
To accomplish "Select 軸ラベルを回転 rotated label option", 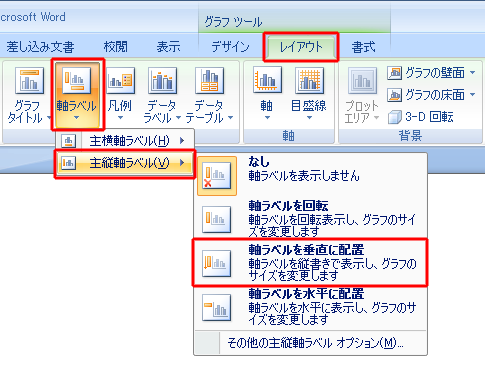I will (311, 218).
